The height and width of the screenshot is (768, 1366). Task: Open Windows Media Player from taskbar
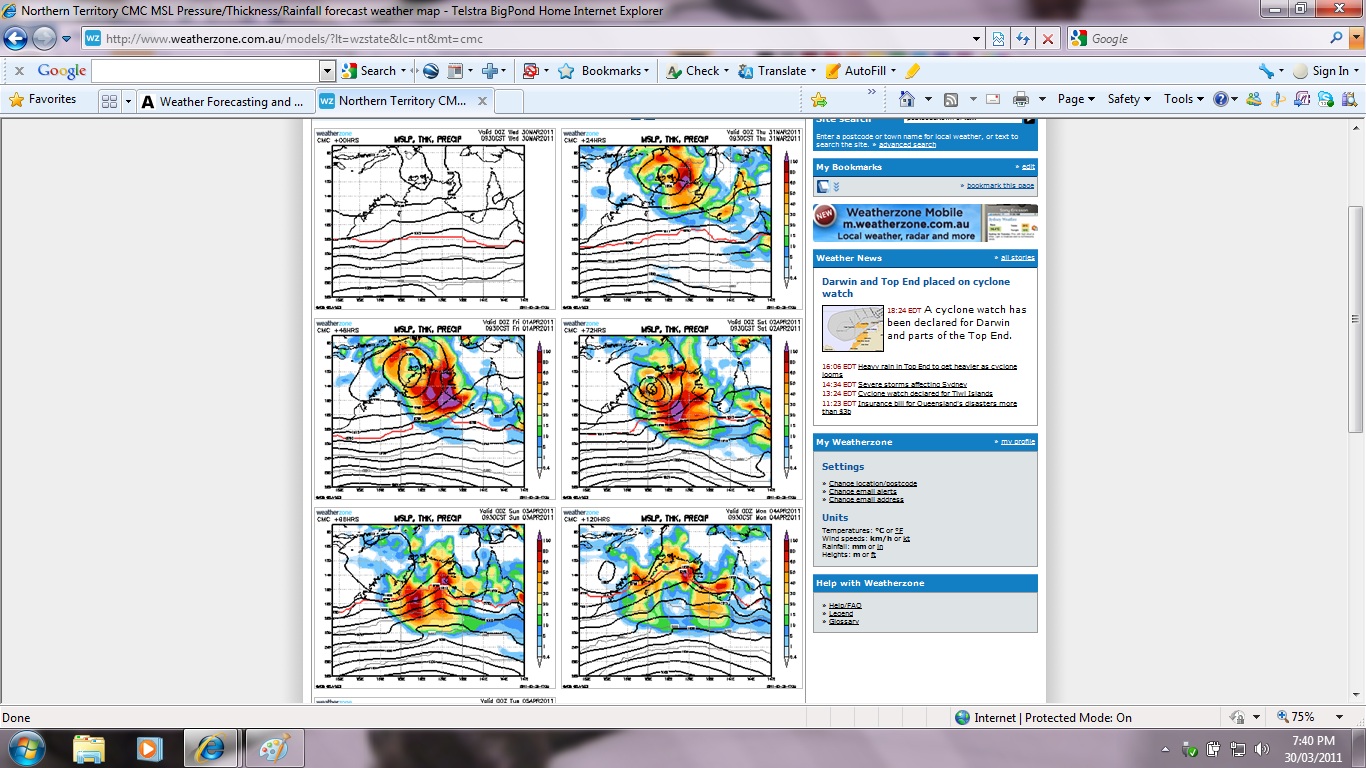(149, 748)
